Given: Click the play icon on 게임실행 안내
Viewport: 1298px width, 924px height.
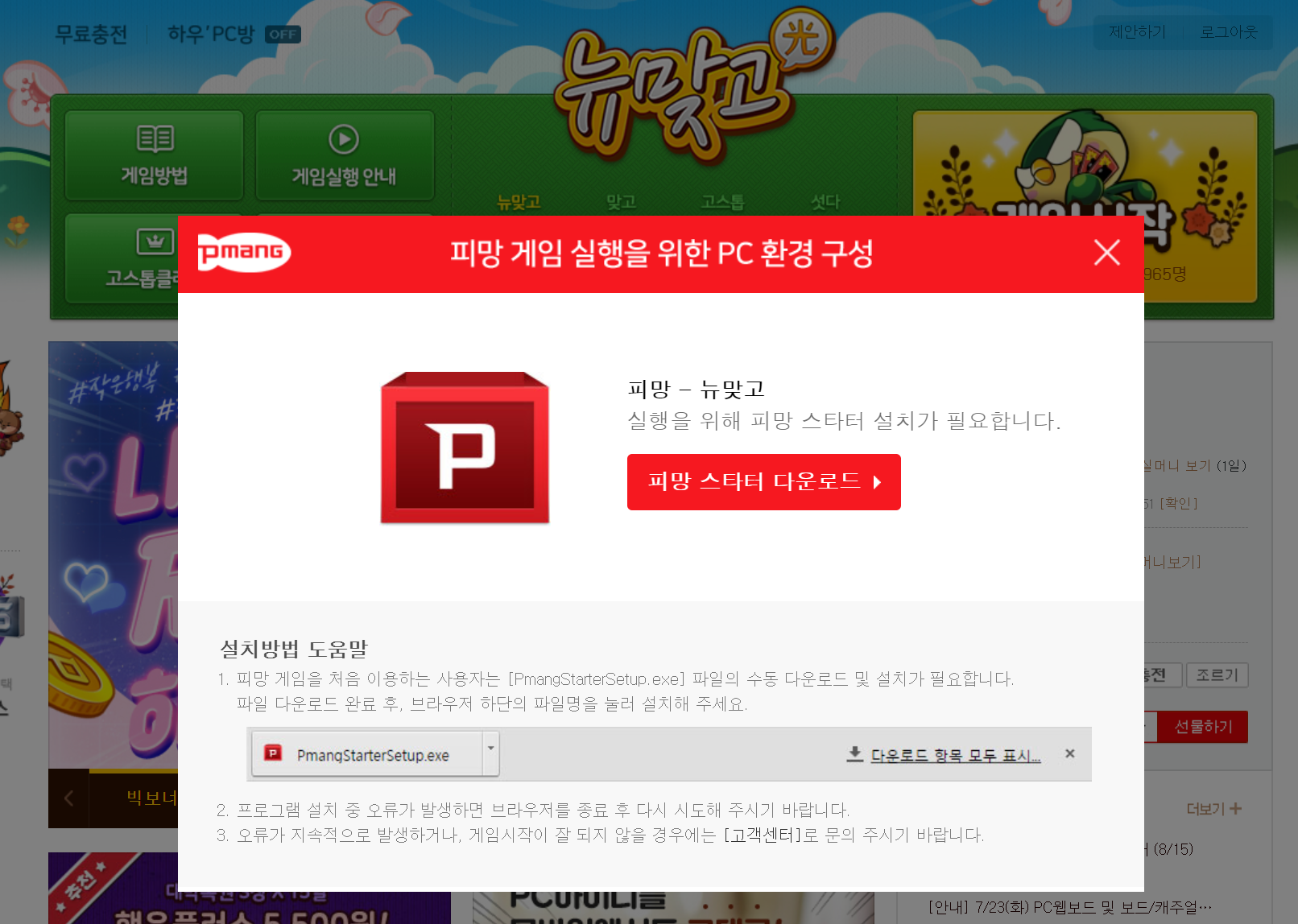Looking at the screenshot, I should (x=344, y=139).
